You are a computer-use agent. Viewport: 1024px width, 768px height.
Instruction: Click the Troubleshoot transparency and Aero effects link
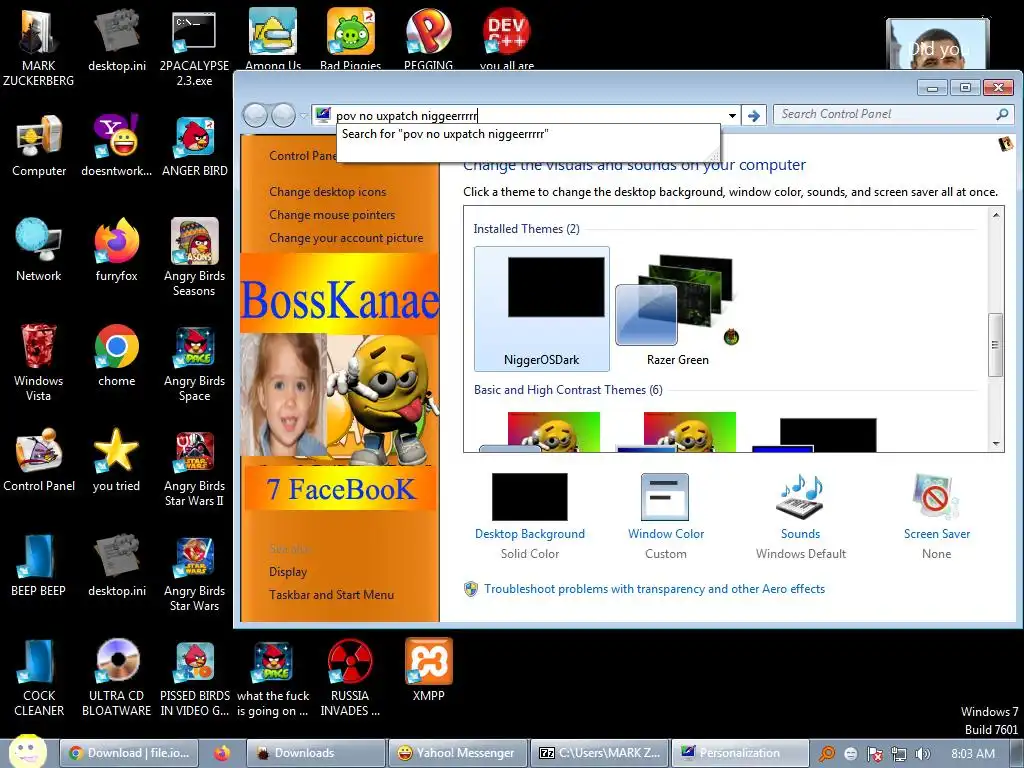pos(654,589)
